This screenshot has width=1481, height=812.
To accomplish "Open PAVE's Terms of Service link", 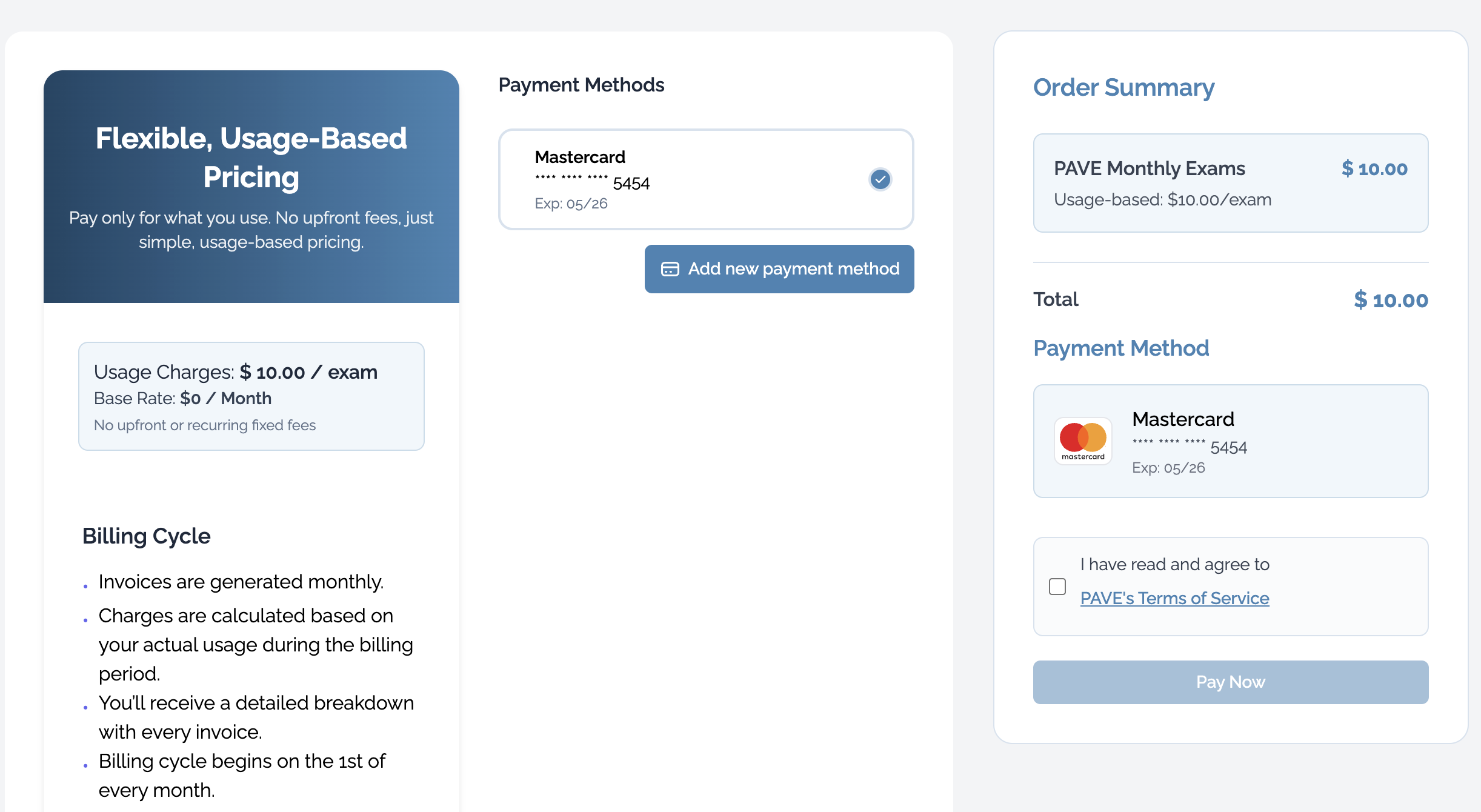I will pos(1174,598).
